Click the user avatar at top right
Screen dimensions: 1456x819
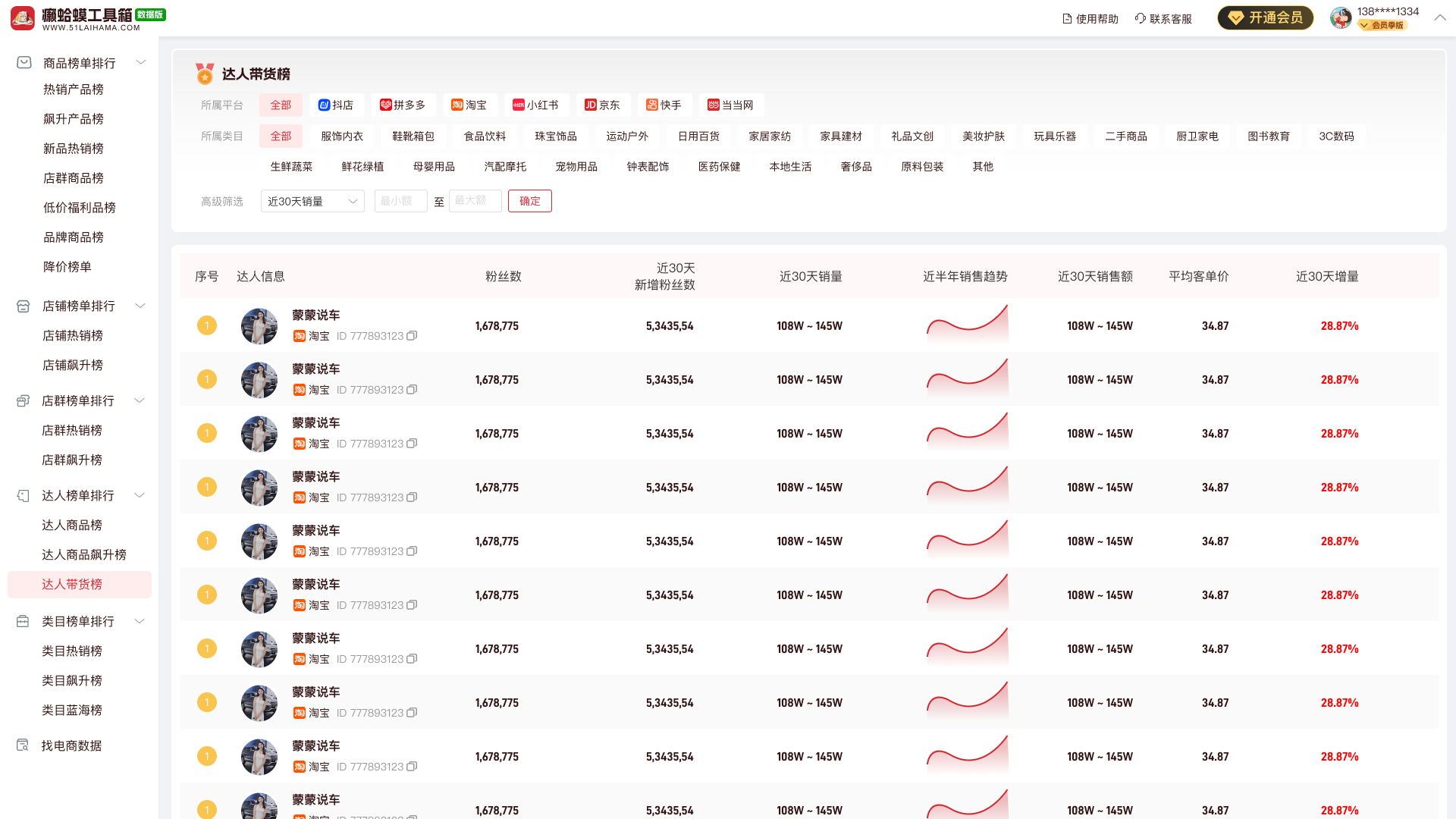tap(1341, 18)
